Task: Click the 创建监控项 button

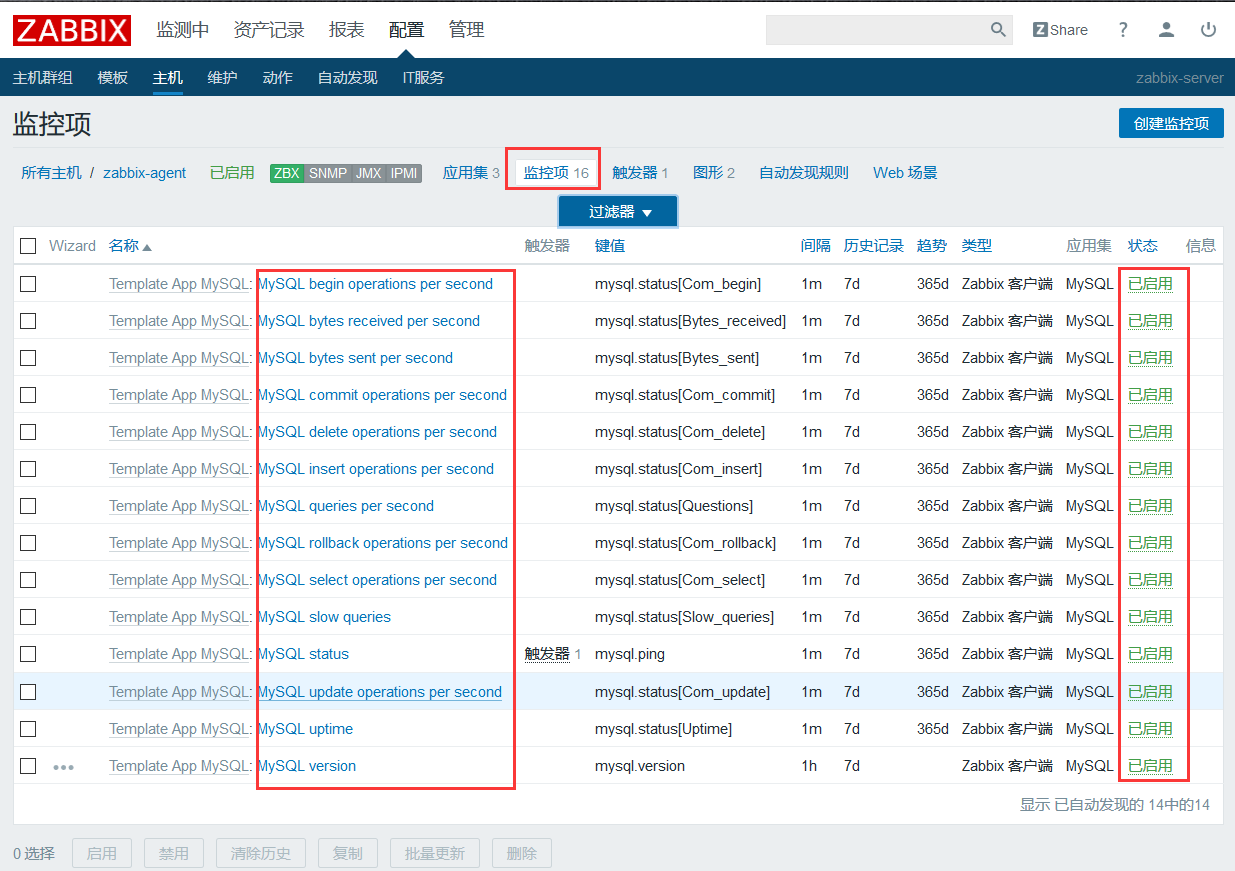Action: click(x=1171, y=123)
